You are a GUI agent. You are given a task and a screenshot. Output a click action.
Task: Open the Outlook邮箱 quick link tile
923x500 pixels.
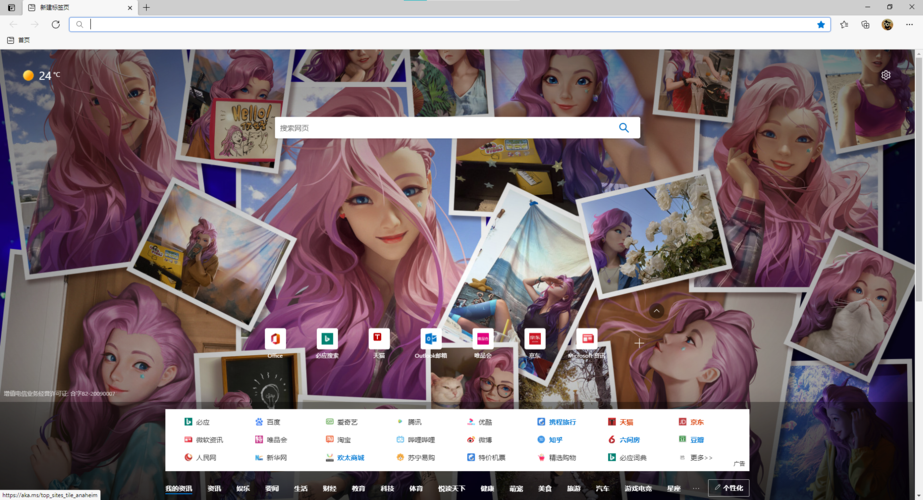click(x=431, y=339)
